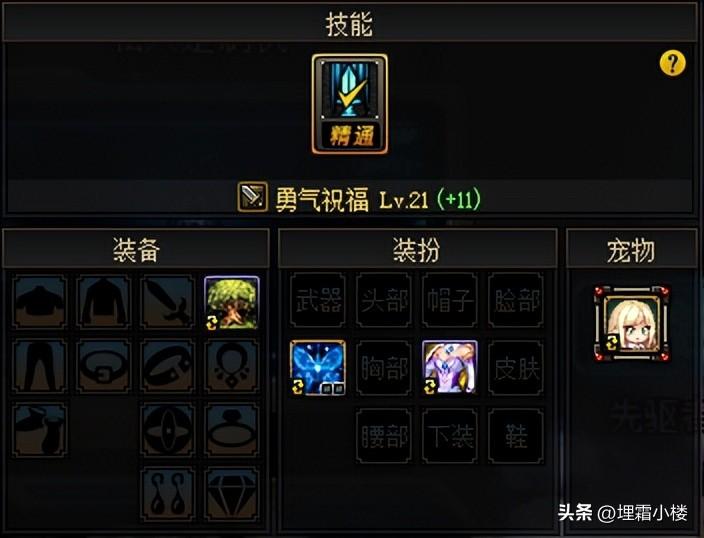Viewport: 704px width, 538px height.
Task: Click the empty 武器 costume slot
Action: pos(318,300)
